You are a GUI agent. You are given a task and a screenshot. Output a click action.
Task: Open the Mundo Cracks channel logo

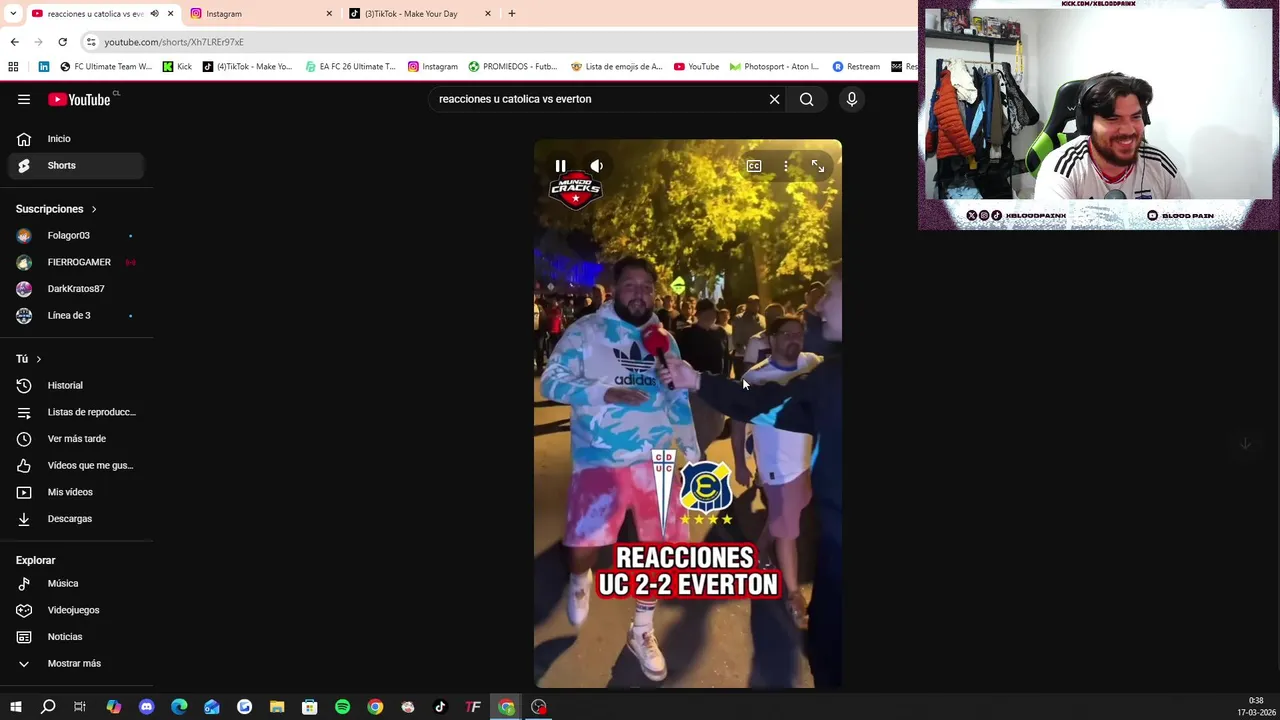tap(575, 190)
